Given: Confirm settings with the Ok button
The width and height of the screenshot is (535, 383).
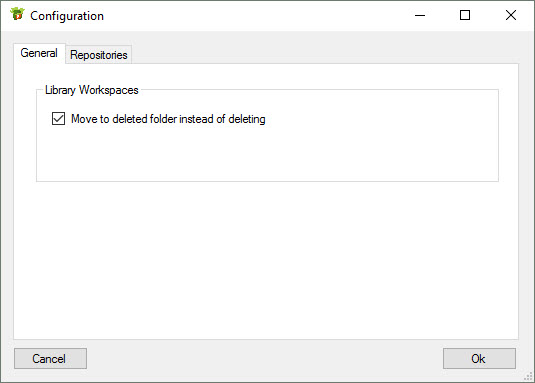Looking at the screenshot, I should coord(479,358).
